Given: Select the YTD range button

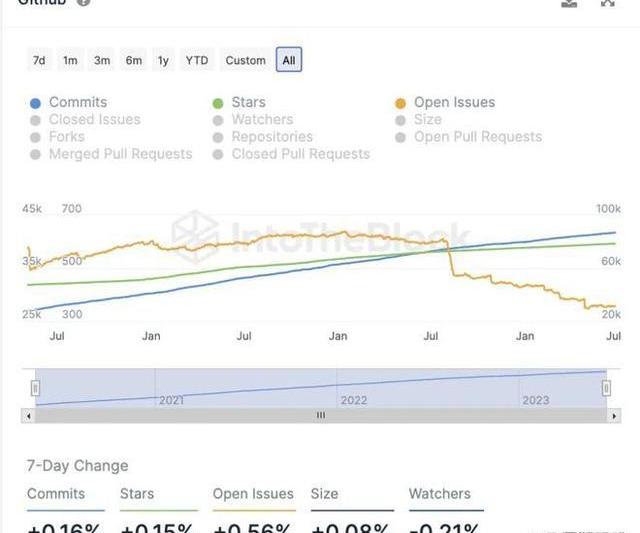Looking at the screenshot, I should pos(197,60).
